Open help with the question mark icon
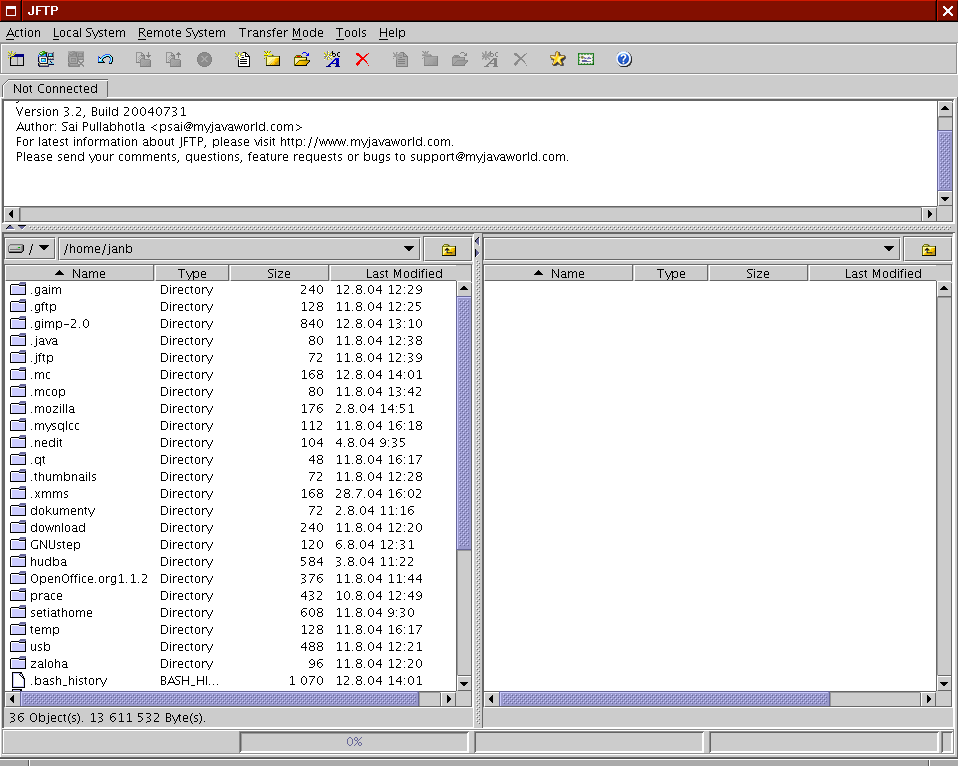Screen dimensions: 958x766 click(624, 59)
